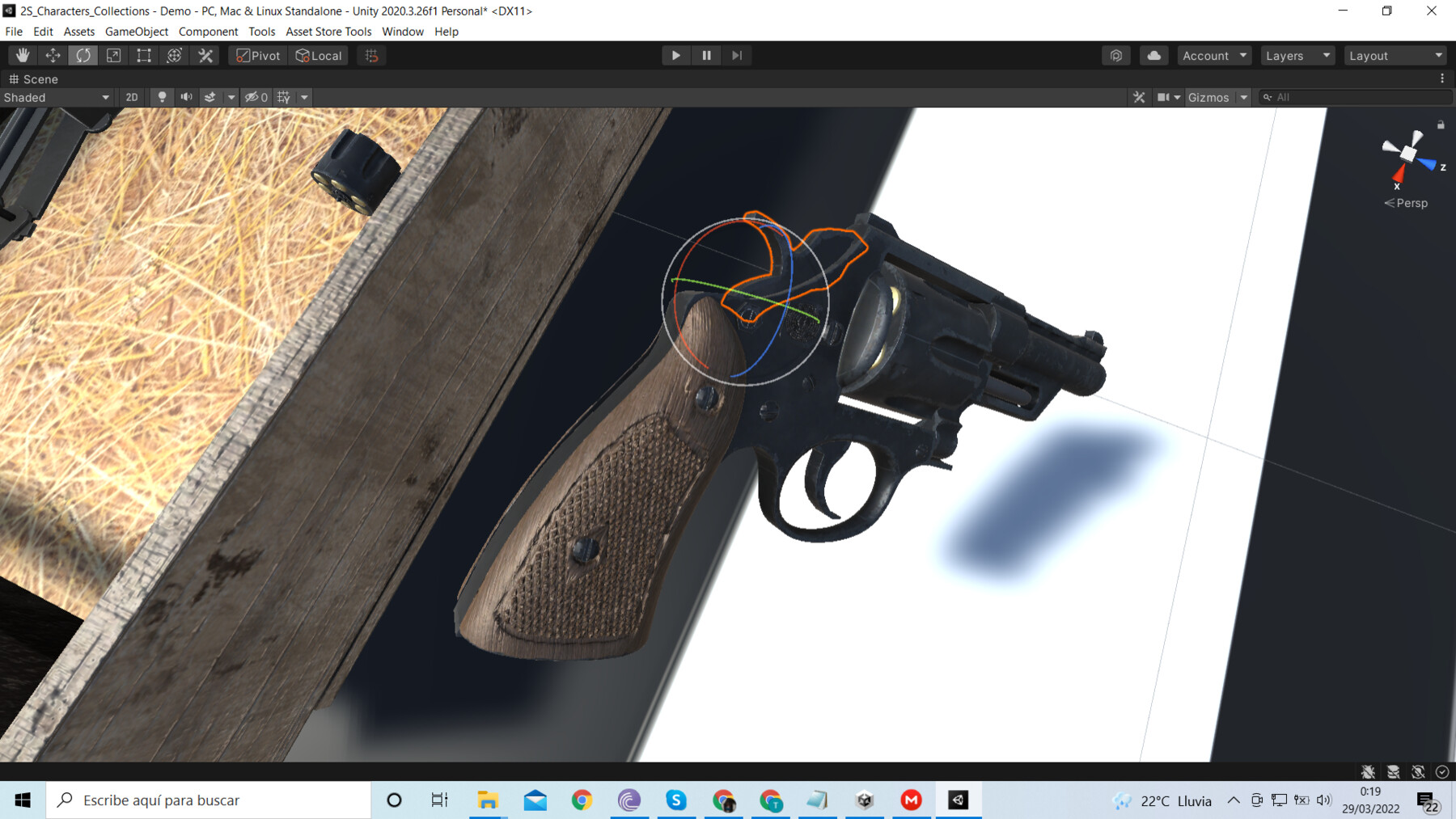The image size is (1456, 819).
Task: Open Plastic SCM collaborate icon
Action: point(1116,55)
